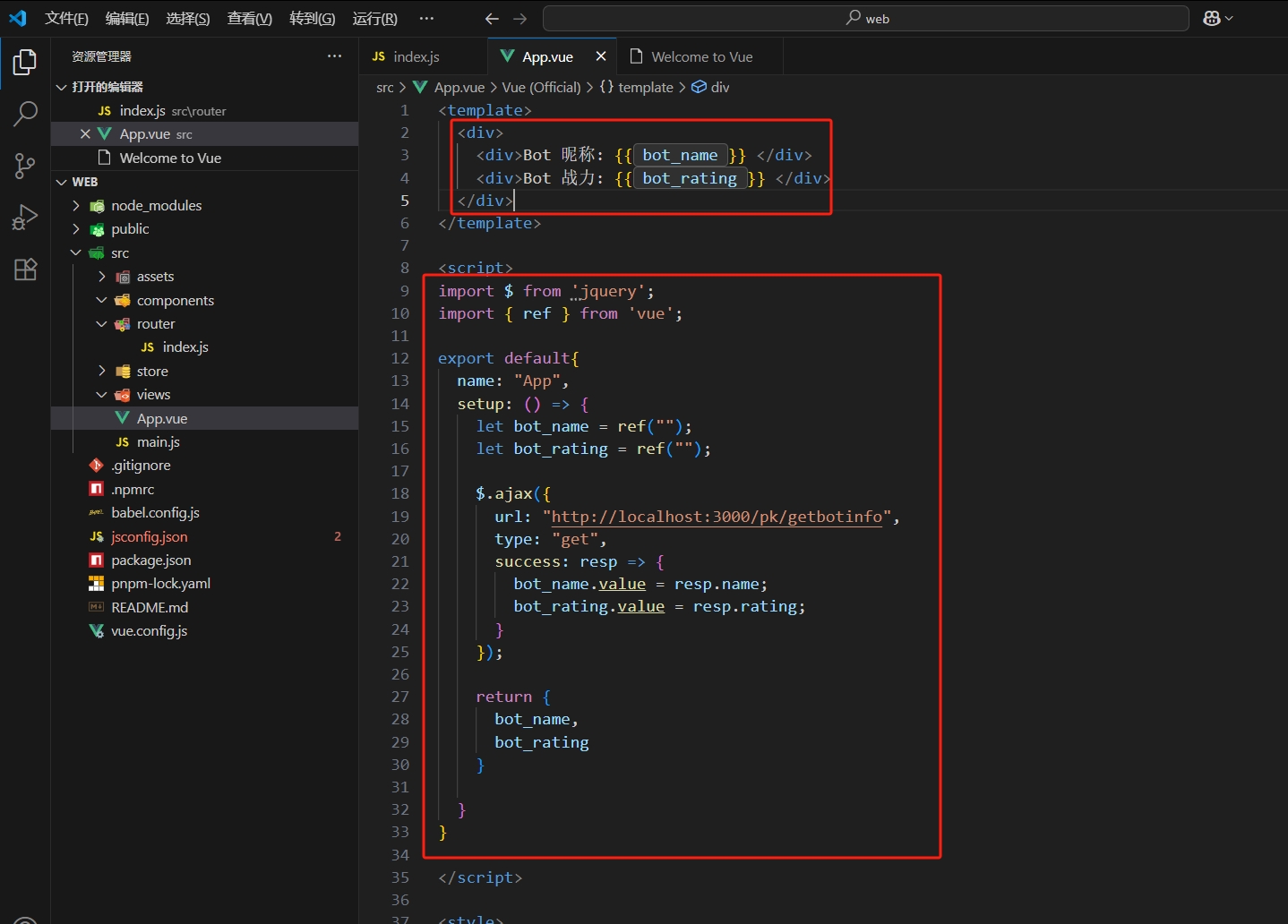Open the localhost getbotinfo URL link
Viewport: 1288px width, 924px height.
pos(716,517)
